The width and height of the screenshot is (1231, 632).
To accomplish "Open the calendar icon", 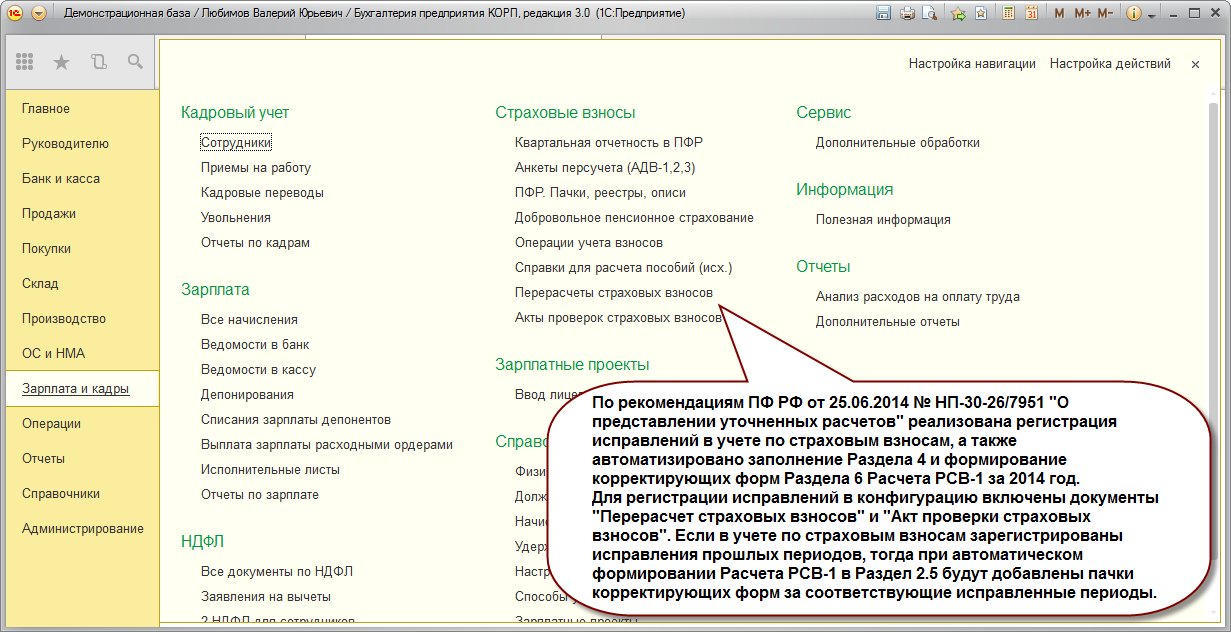I will tap(1030, 13).
